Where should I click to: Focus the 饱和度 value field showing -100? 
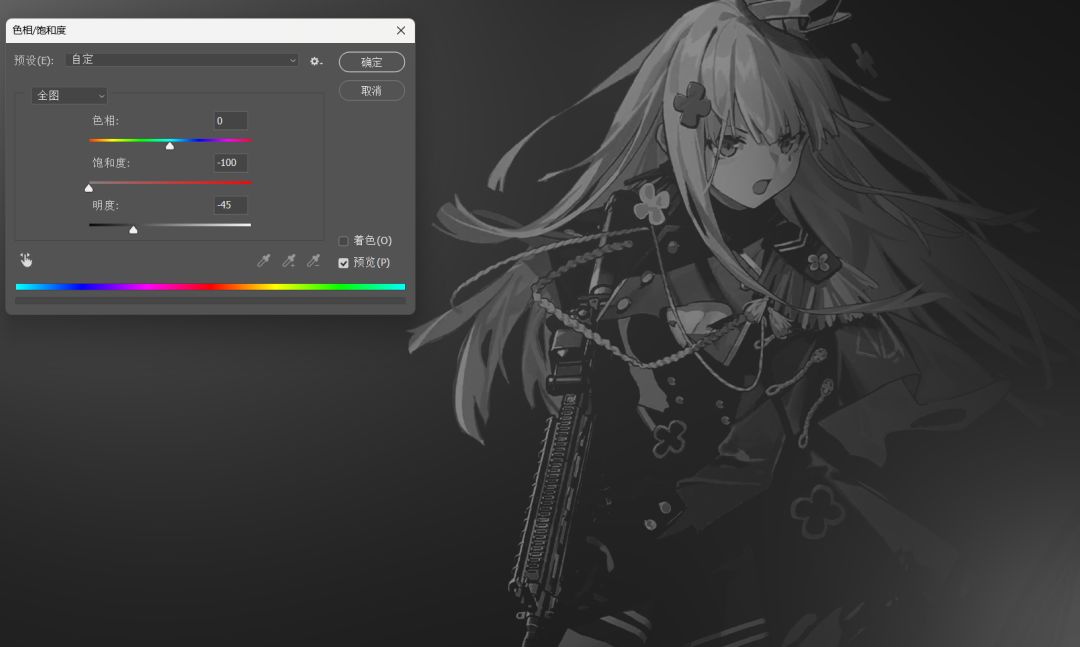coord(230,163)
